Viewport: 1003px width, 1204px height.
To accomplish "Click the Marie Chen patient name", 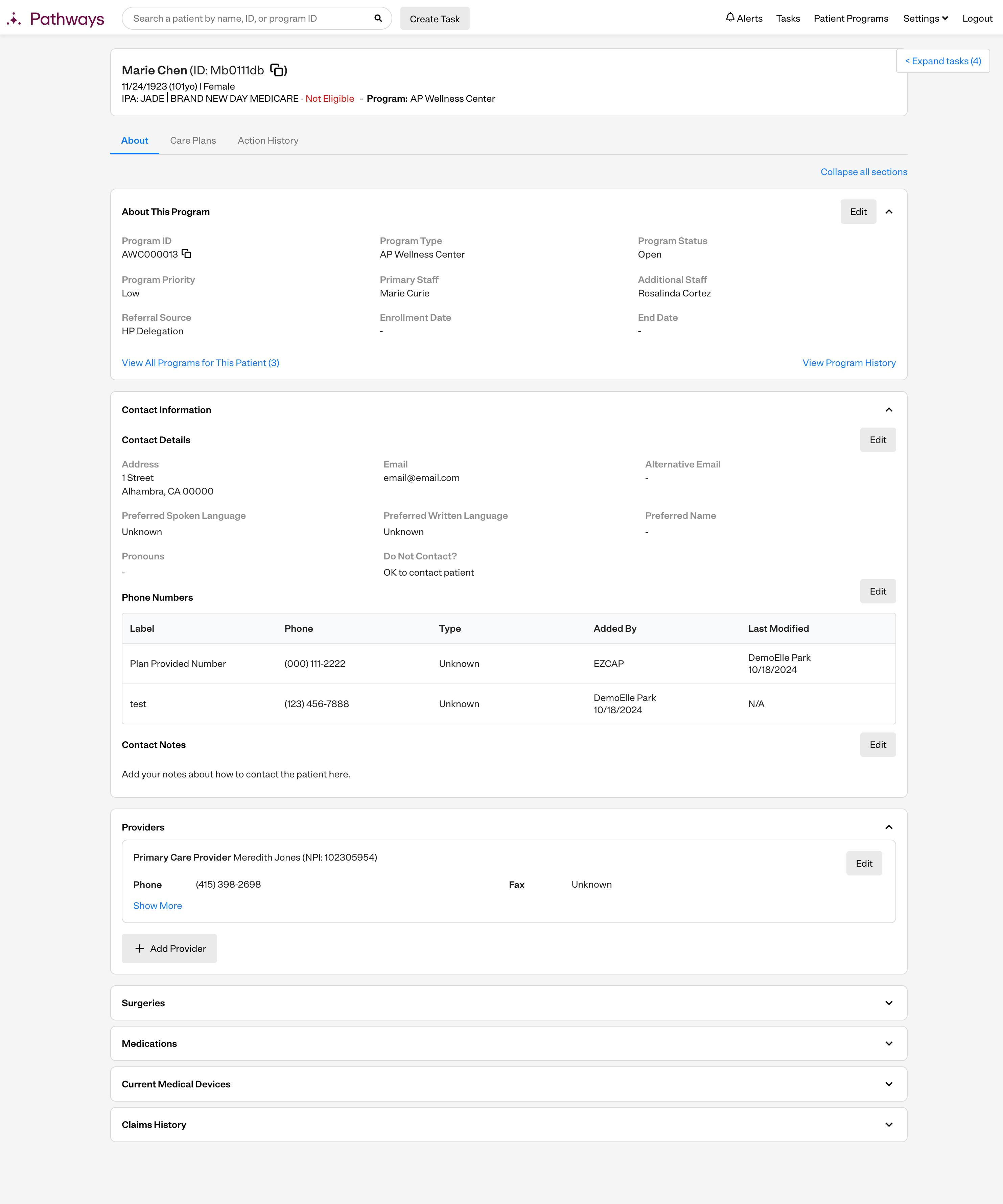I will 154,70.
